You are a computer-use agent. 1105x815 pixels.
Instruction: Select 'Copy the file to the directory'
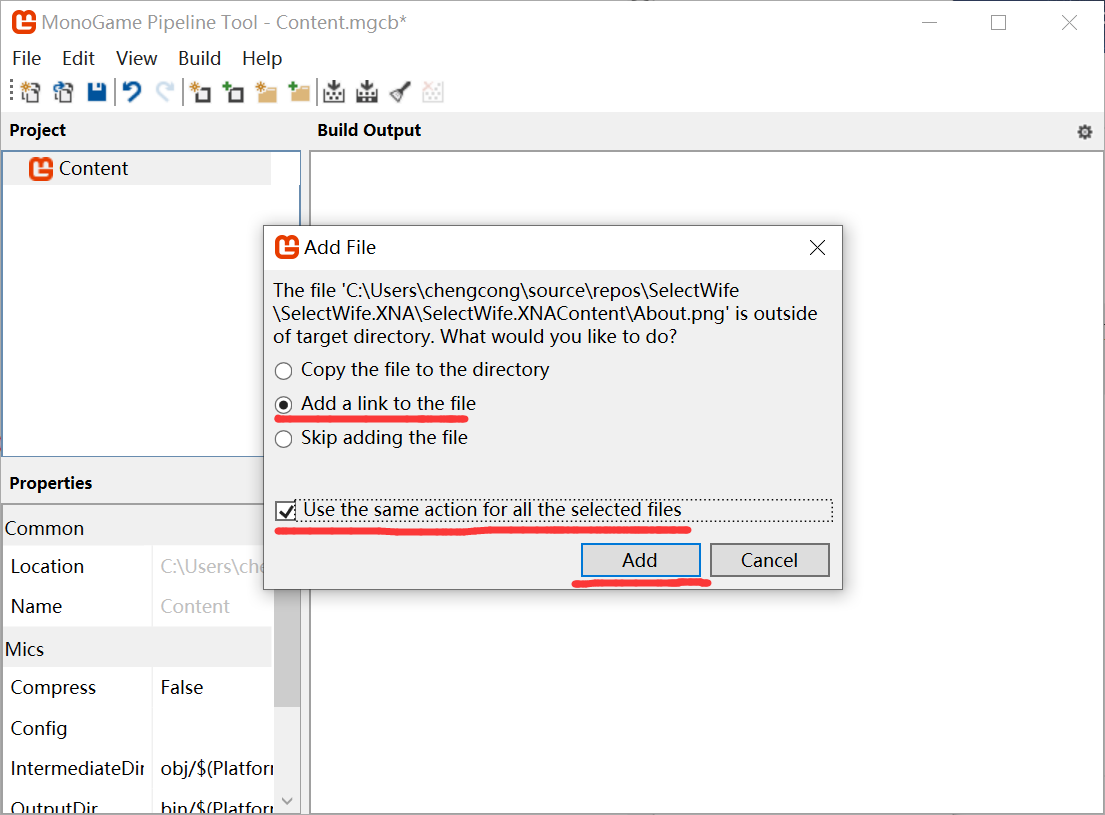284,370
